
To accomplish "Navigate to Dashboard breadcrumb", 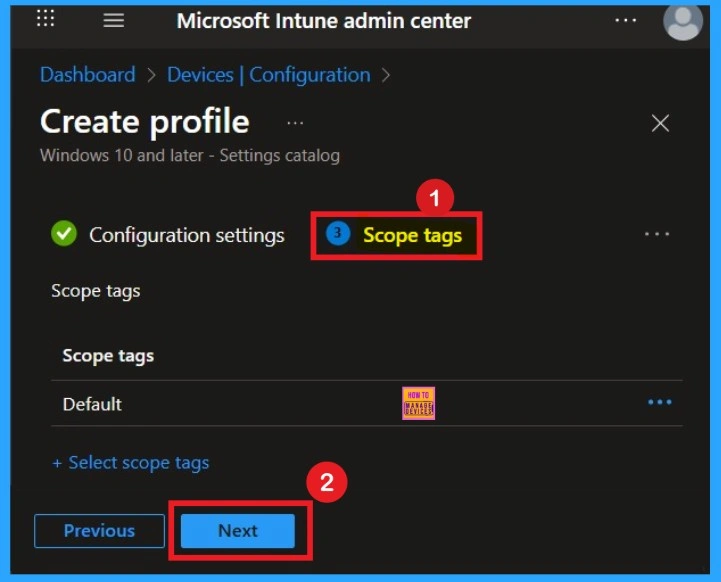I will click(87, 75).
